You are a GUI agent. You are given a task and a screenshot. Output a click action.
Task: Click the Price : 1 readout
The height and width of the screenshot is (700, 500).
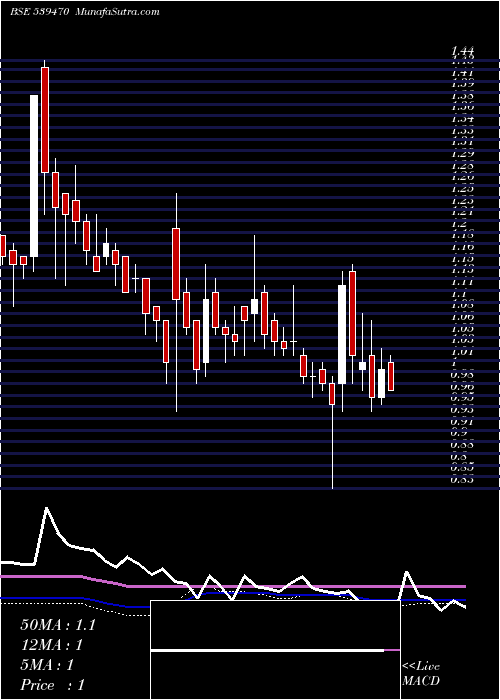[x=52, y=685]
